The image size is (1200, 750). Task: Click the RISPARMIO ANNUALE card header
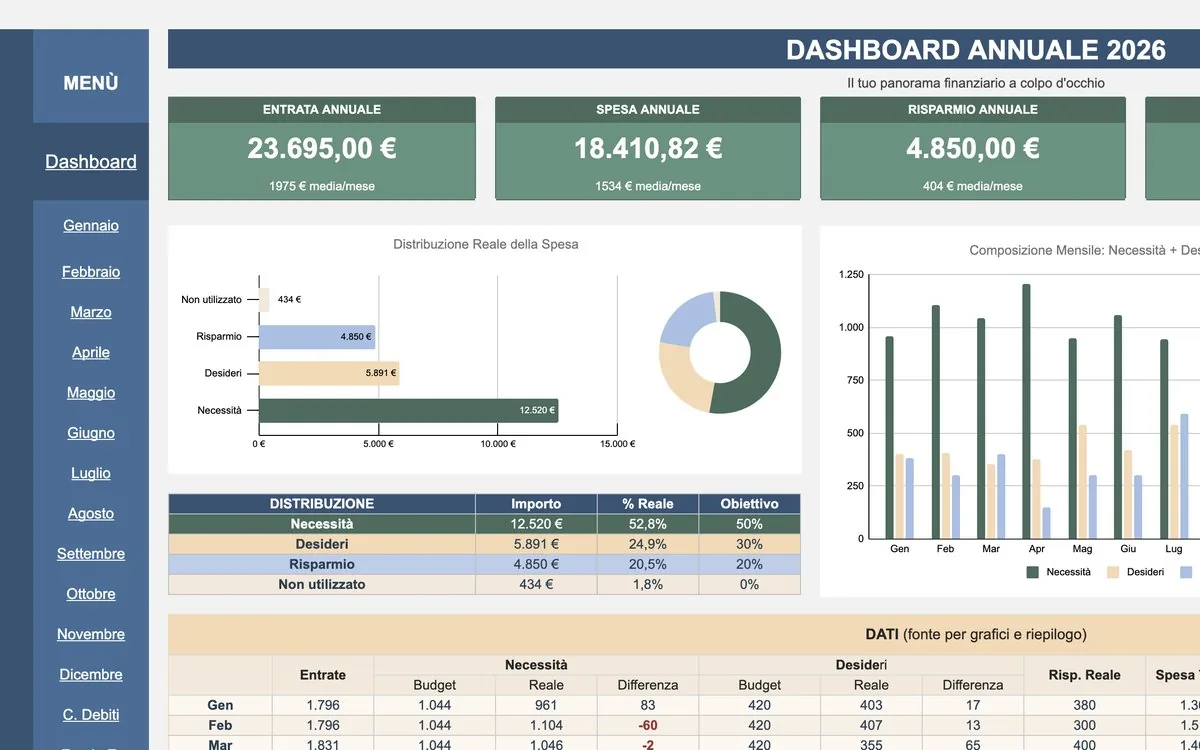973,110
